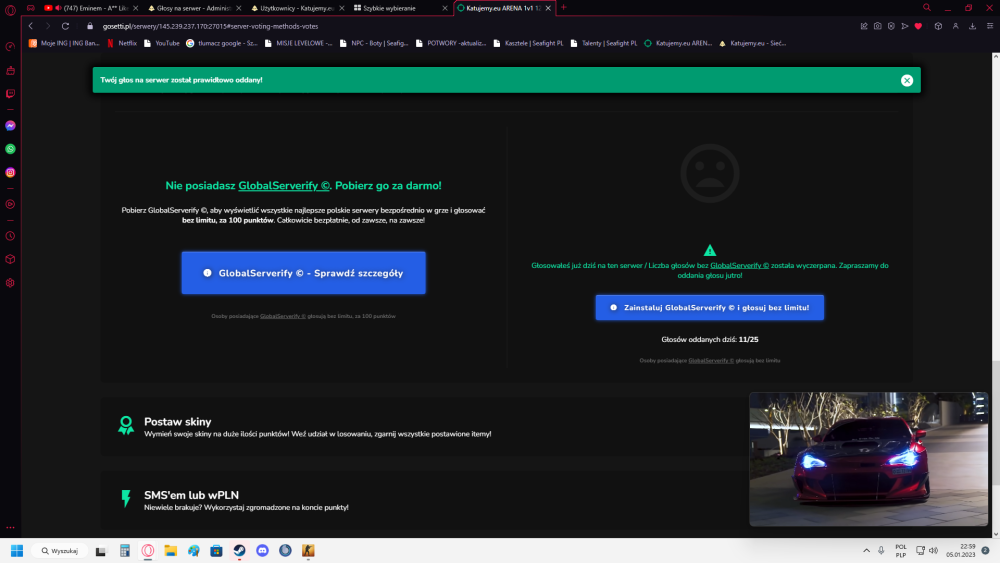1000x563 pixels.
Task: Take a snapshot with camera icon
Action: coord(878,26)
